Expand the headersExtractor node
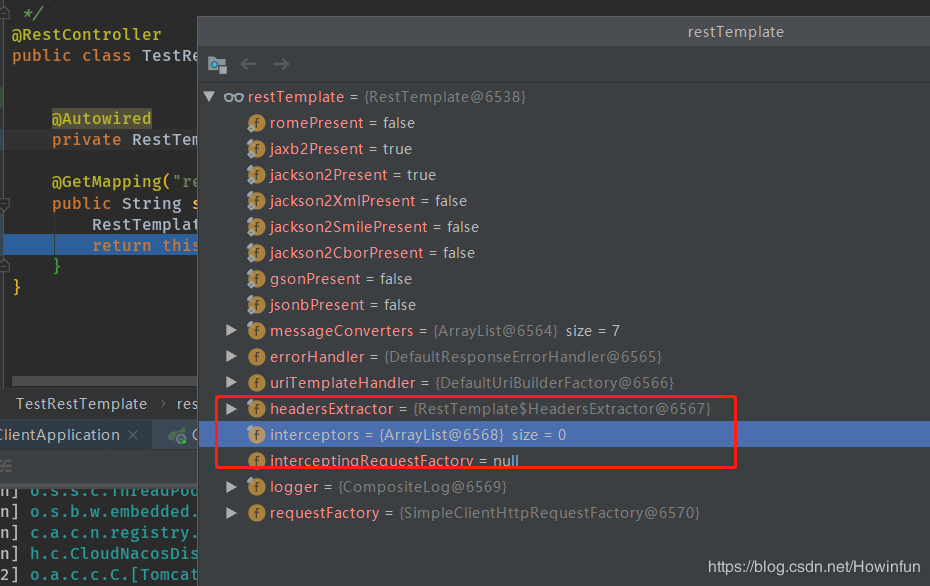Viewport: 930px width, 586px height. click(x=231, y=409)
